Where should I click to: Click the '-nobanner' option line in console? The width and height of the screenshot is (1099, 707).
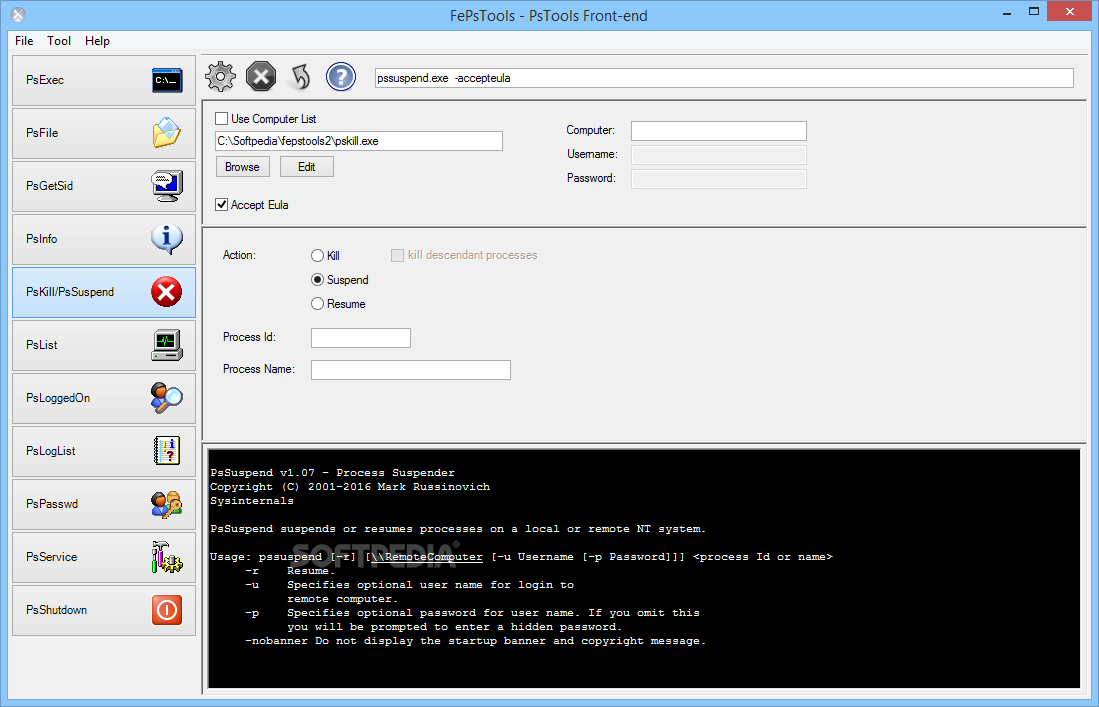tap(475, 641)
